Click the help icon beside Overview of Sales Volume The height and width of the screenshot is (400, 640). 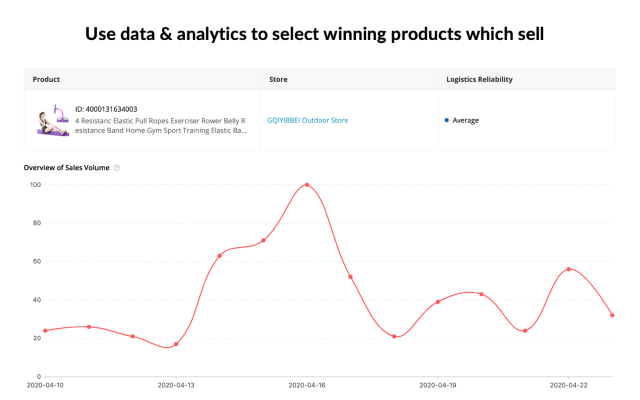(x=117, y=167)
